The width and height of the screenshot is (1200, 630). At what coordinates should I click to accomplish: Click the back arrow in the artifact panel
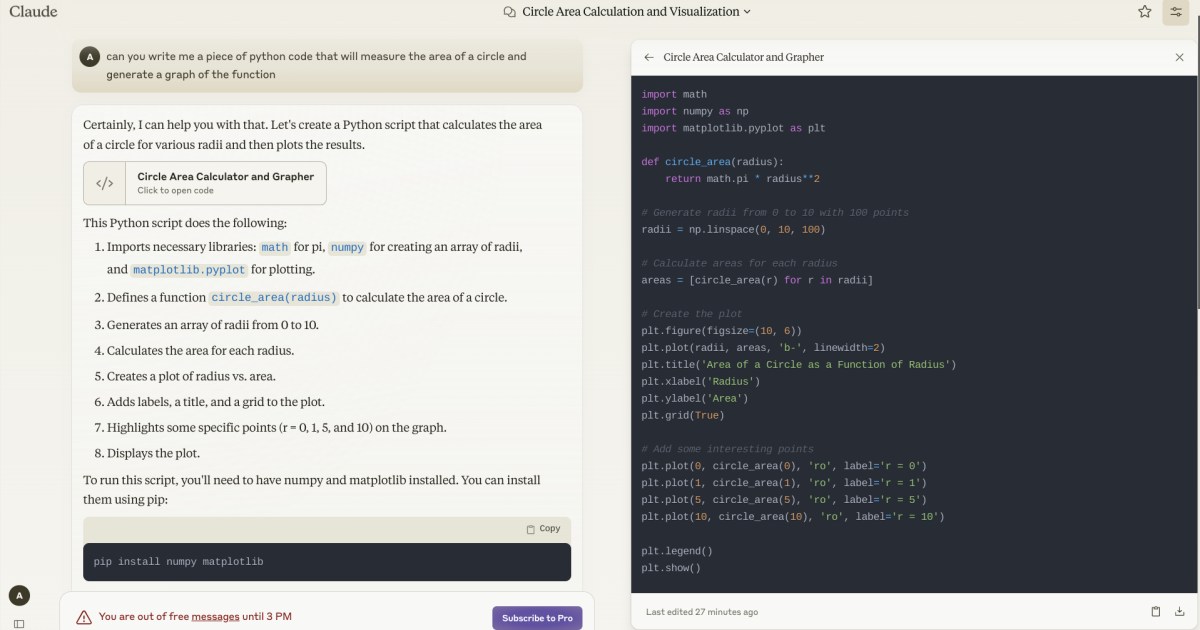click(x=649, y=58)
